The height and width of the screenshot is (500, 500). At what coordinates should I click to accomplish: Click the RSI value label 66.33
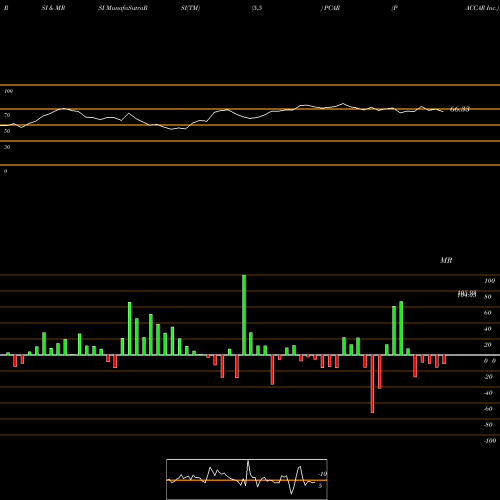click(x=460, y=109)
